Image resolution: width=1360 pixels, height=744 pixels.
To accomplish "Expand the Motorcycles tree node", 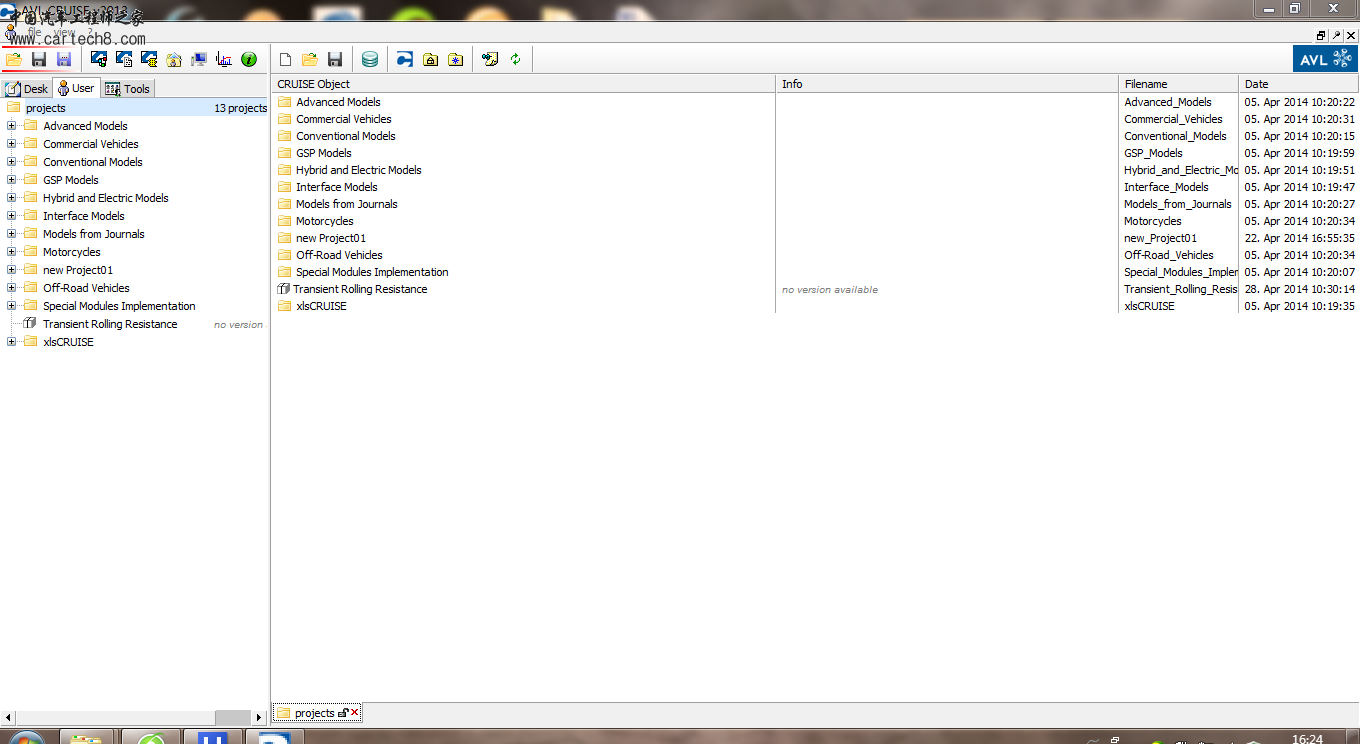I will click(12, 252).
